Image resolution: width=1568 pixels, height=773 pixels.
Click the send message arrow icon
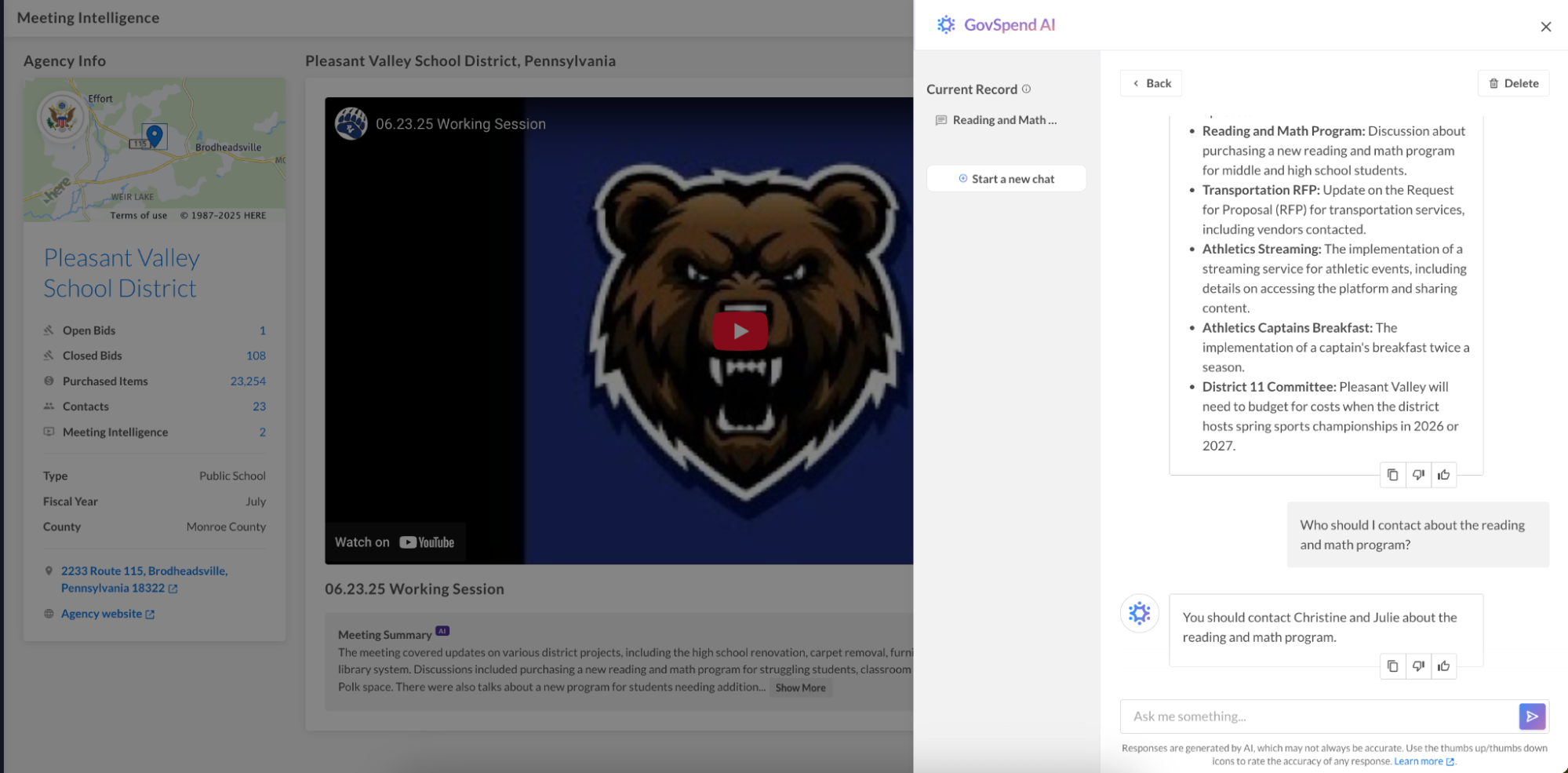(x=1531, y=716)
